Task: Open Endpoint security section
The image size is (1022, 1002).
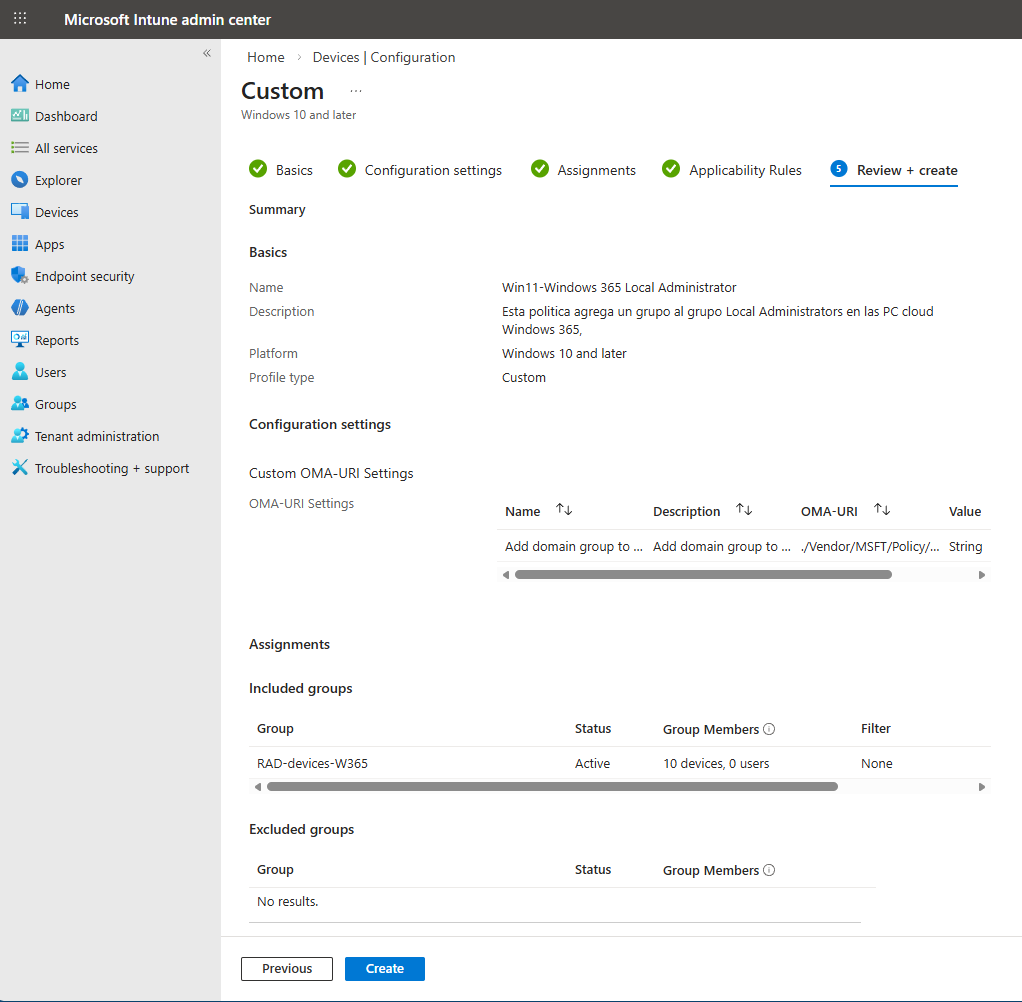Action: click(x=84, y=276)
